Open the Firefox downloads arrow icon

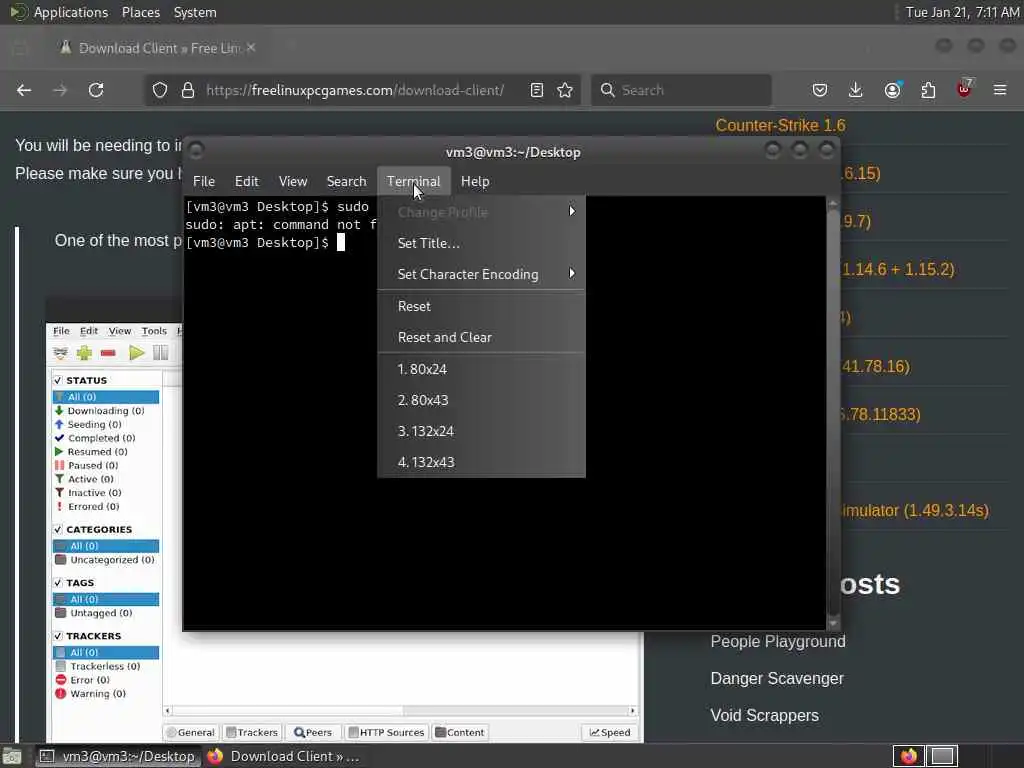(856, 90)
